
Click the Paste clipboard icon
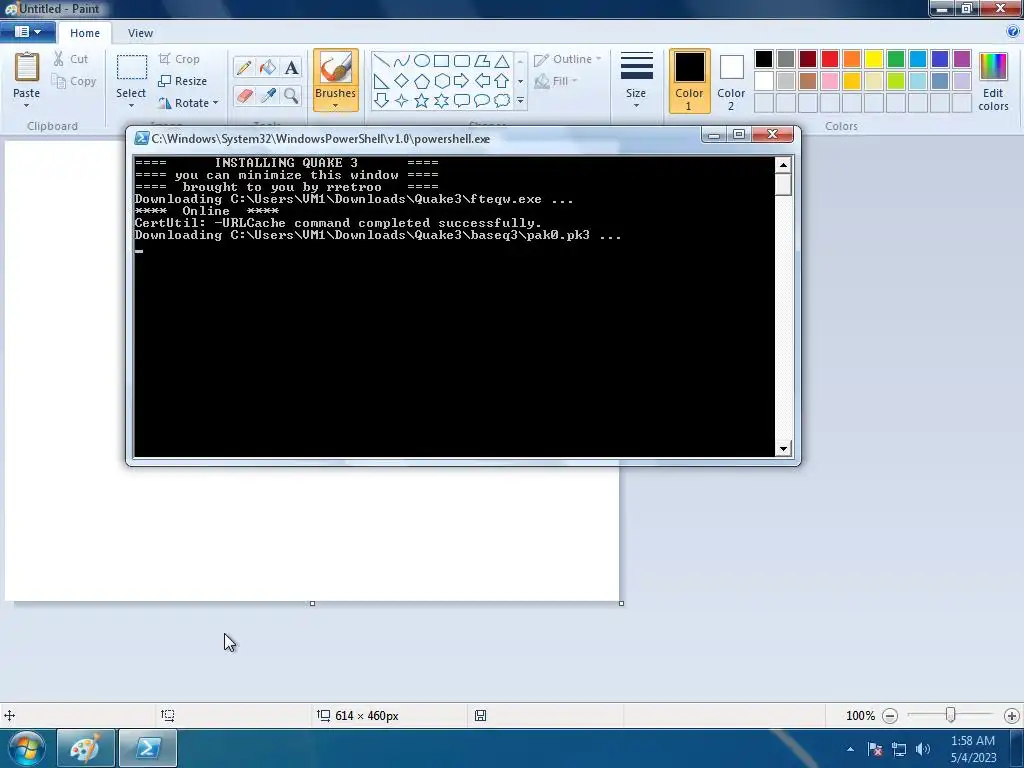[x=27, y=67]
